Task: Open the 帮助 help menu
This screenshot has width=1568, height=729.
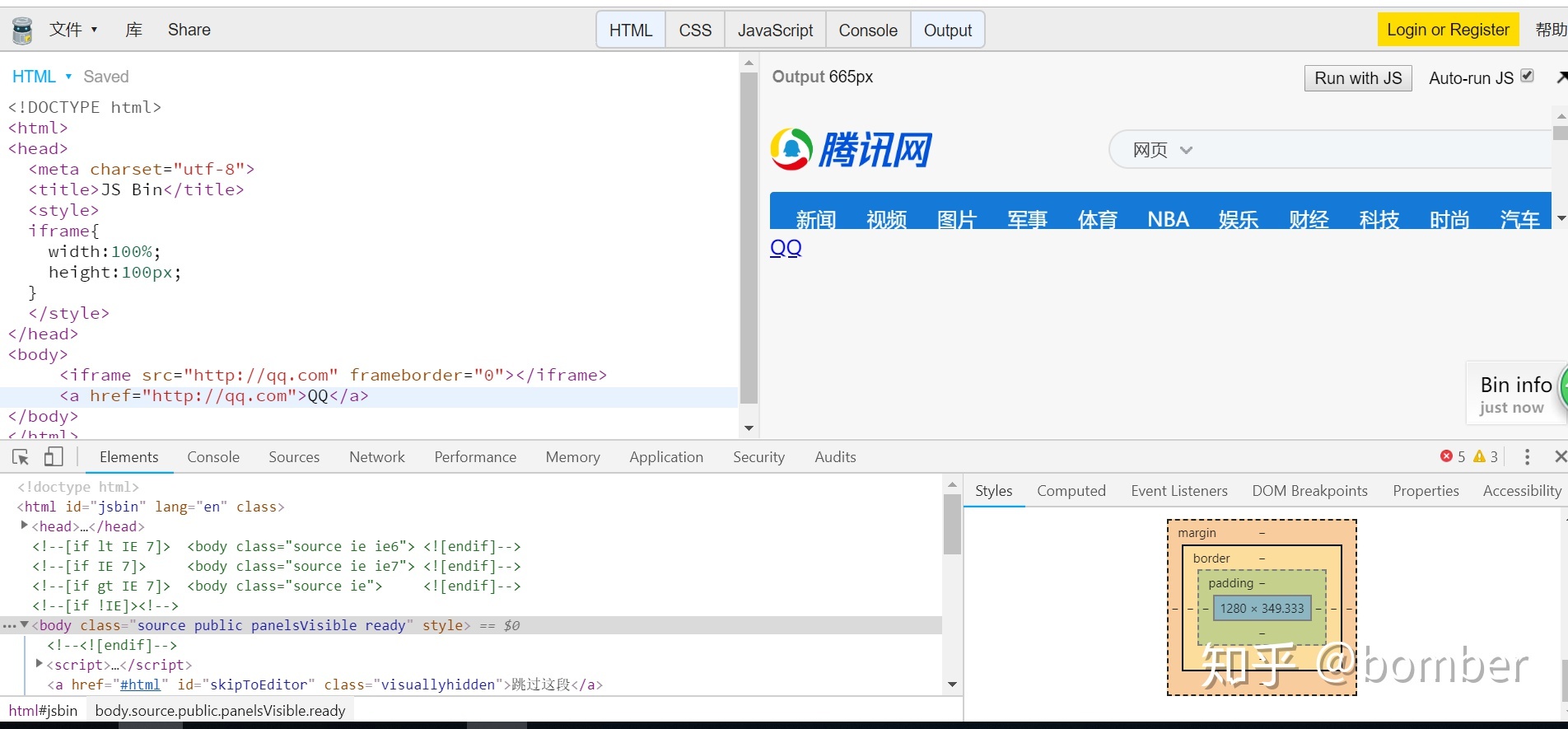Action: click(x=1551, y=30)
